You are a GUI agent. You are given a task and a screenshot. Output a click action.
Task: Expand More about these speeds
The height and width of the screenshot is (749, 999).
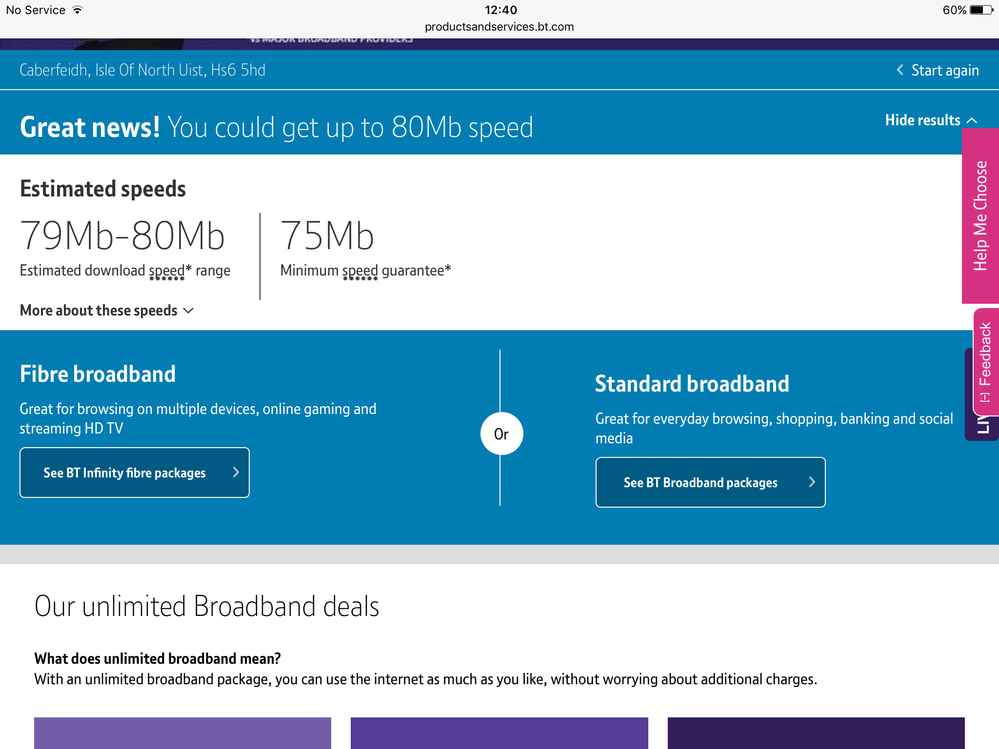[106, 310]
